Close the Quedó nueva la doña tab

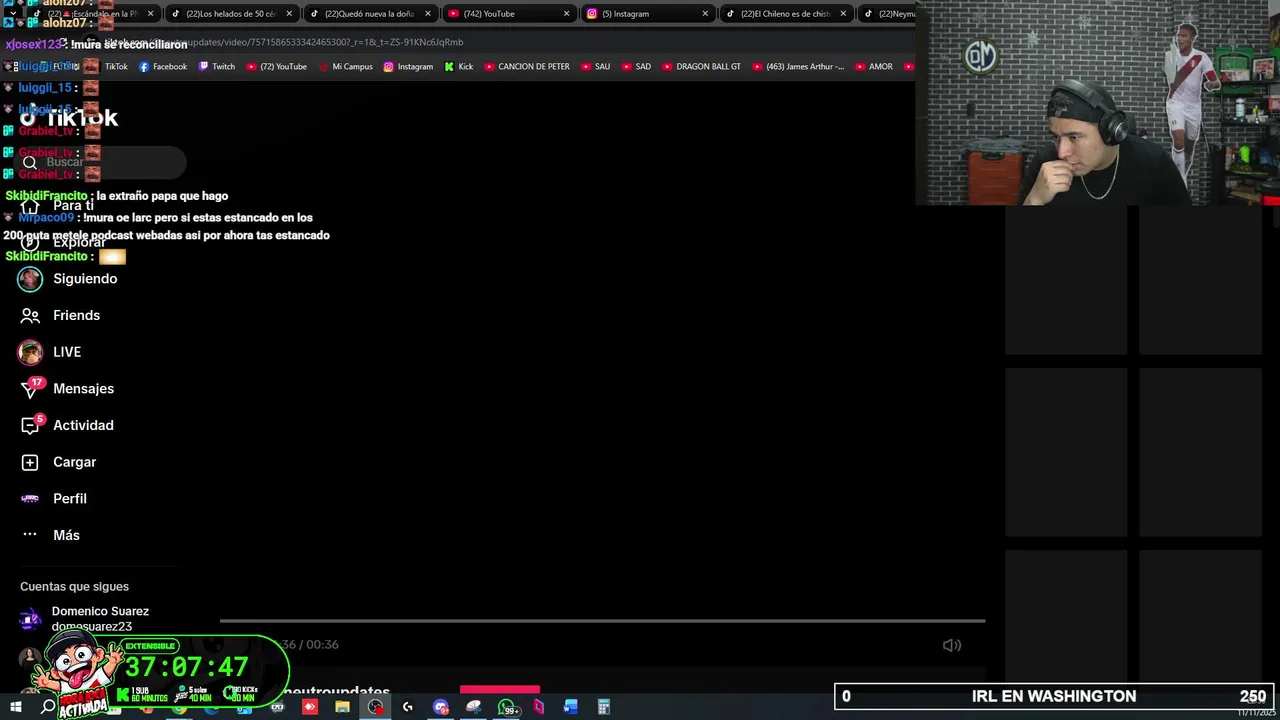coord(428,14)
